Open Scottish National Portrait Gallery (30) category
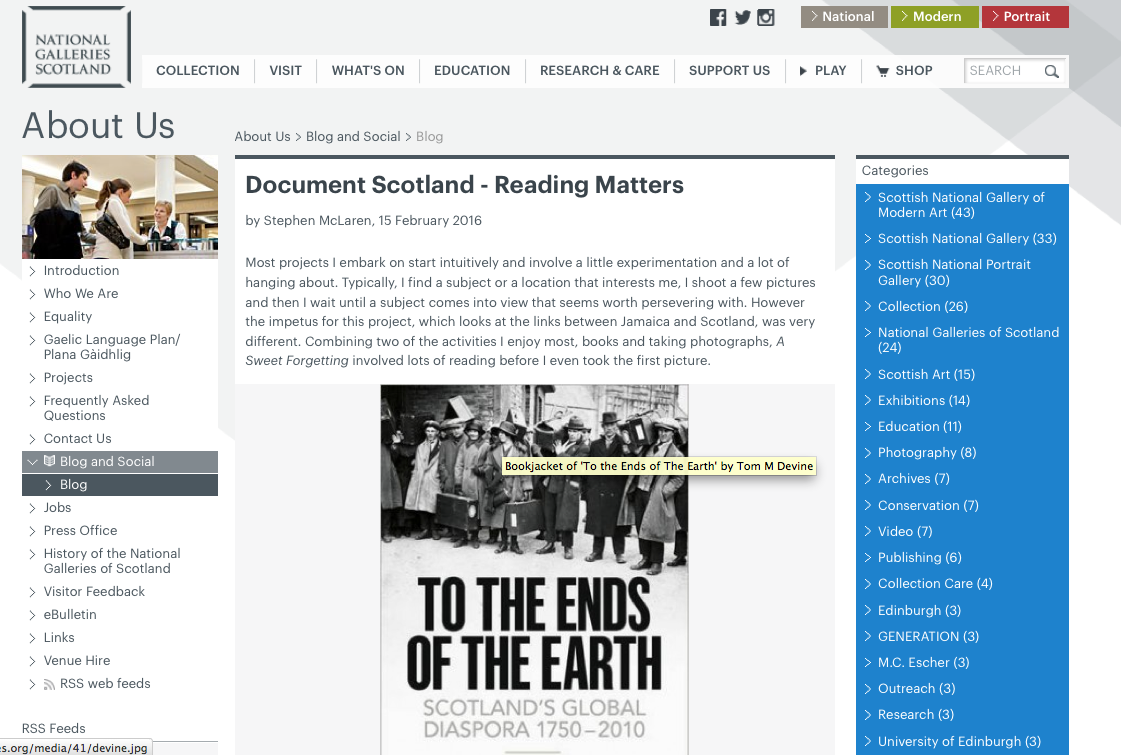 click(954, 272)
